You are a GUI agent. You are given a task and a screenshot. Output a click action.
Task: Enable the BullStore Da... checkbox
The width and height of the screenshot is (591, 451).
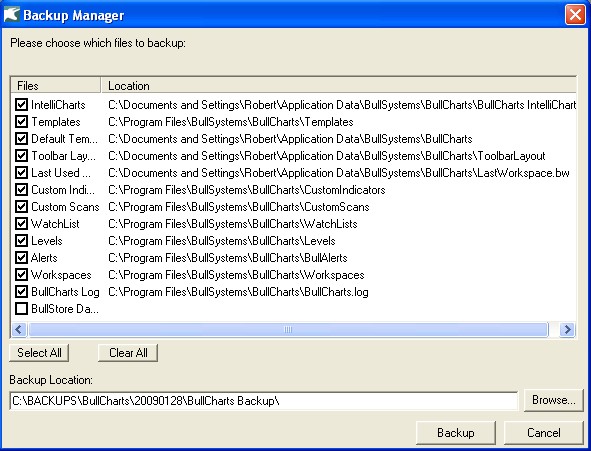click(21, 309)
